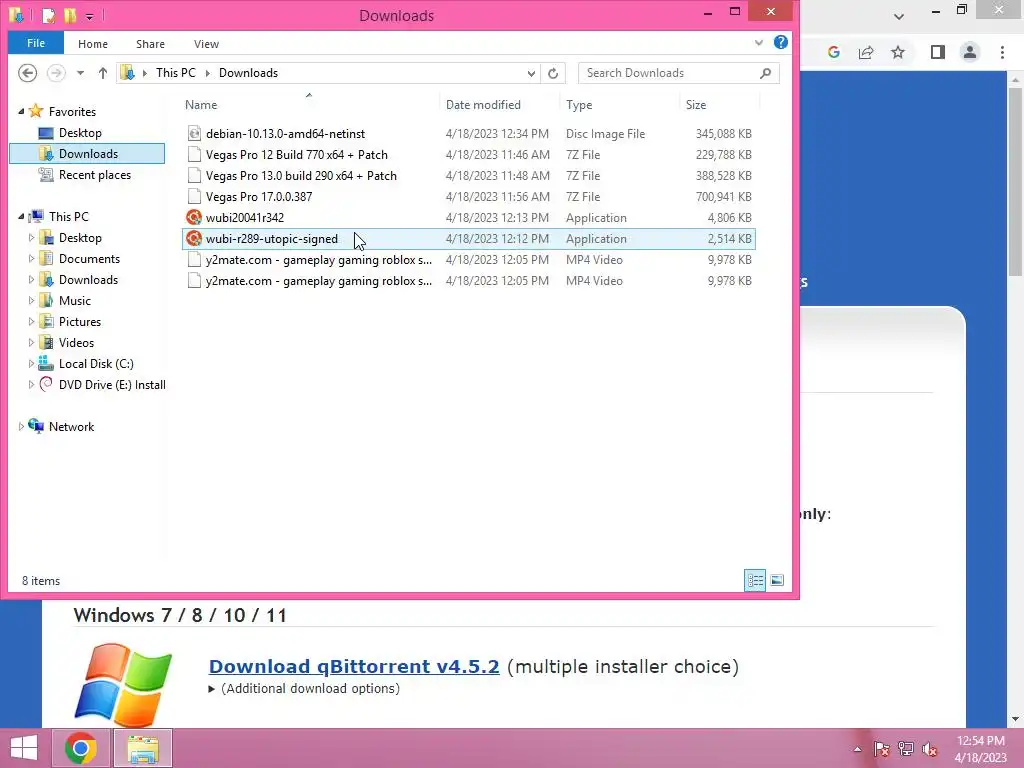The height and width of the screenshot is (768, 1024).
Task: Click the New folder icon in quick access toolbar
Action: tap(70, 15)
